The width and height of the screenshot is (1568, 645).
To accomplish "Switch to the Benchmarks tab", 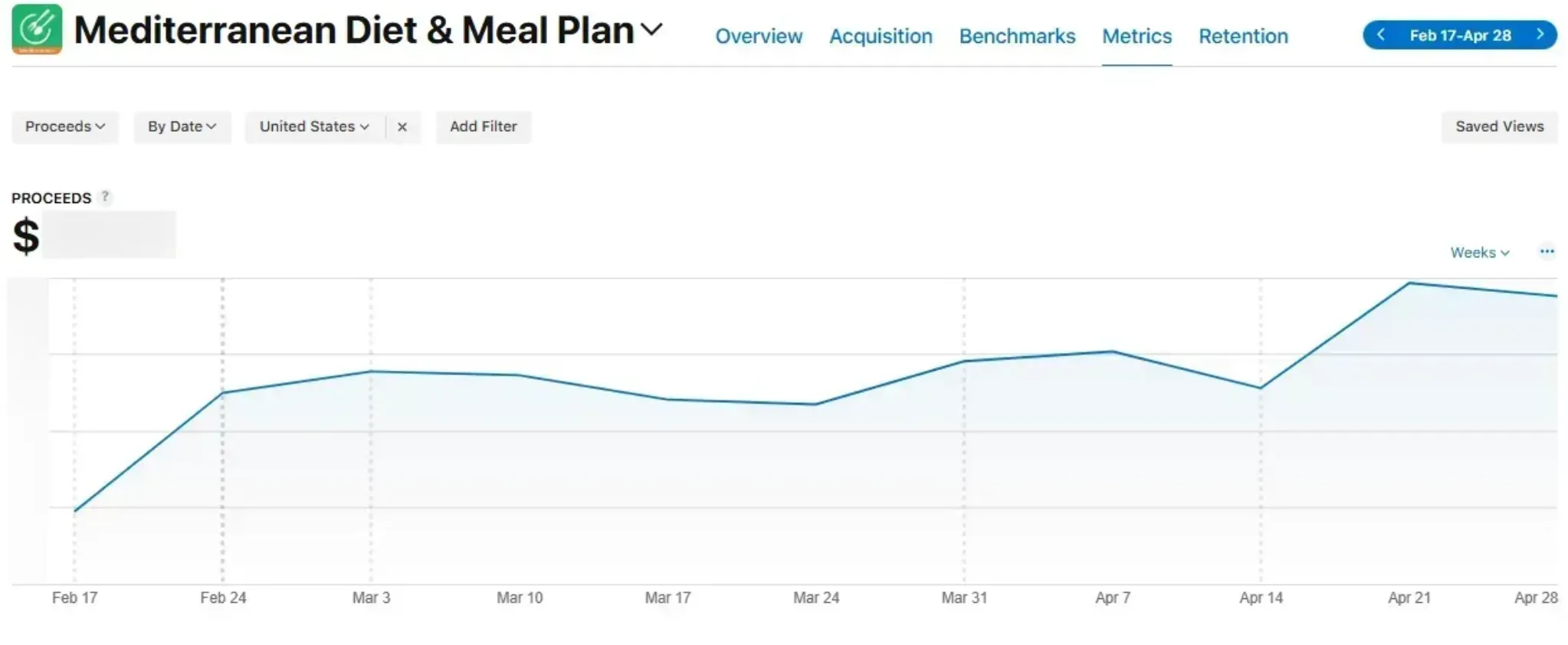I will pyautogui.click(x=1017, y=36).
